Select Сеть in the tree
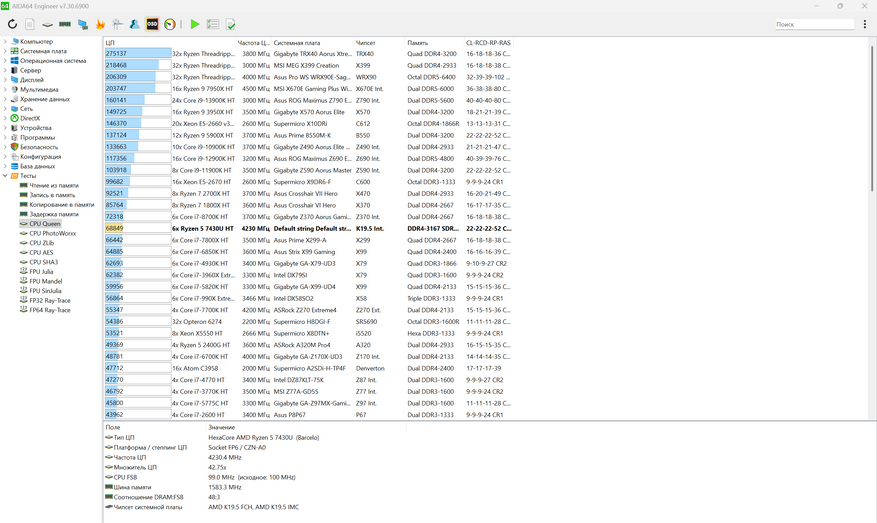 (26, 109)
